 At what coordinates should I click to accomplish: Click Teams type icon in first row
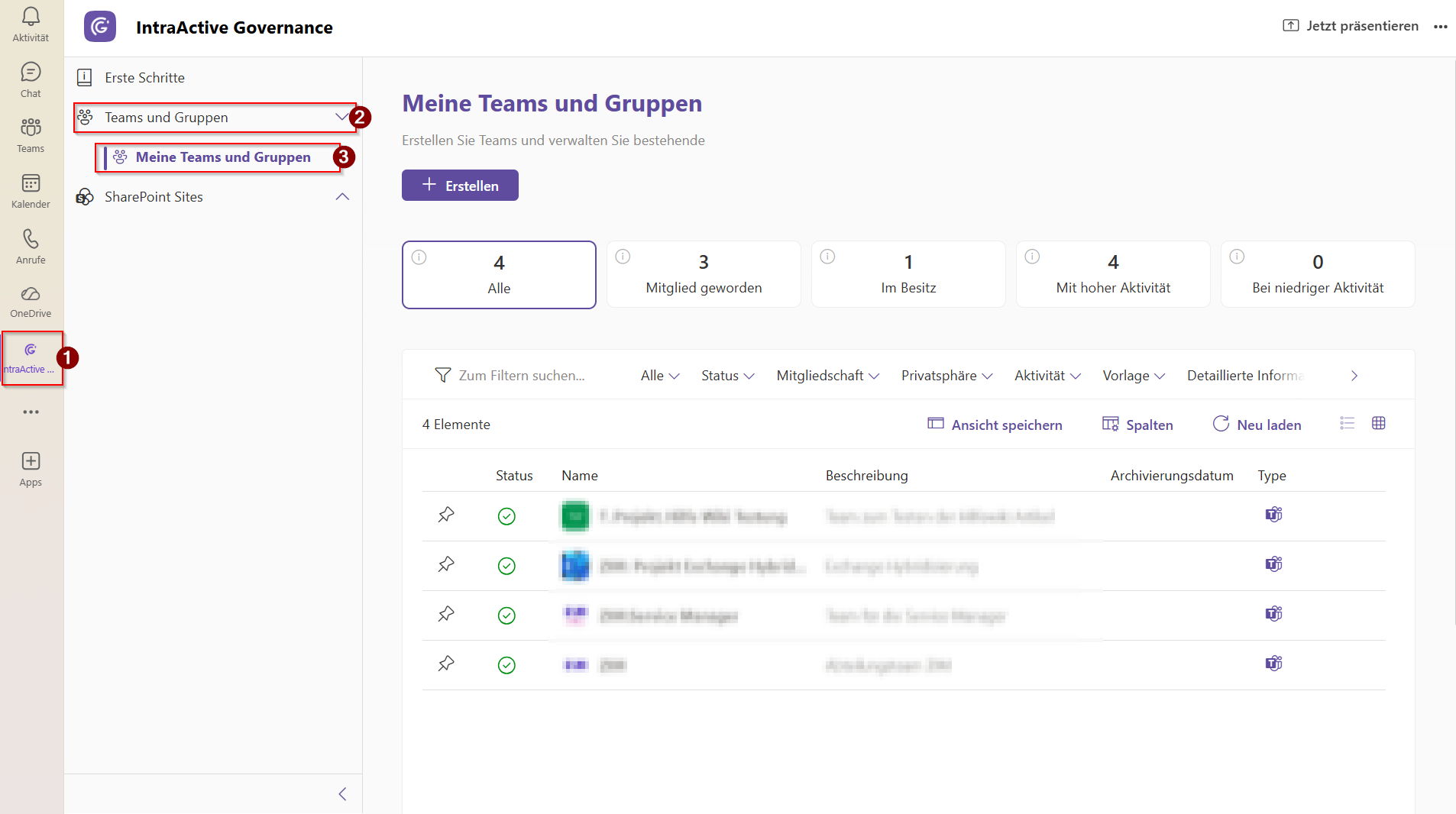click(x=1273, y=515)
